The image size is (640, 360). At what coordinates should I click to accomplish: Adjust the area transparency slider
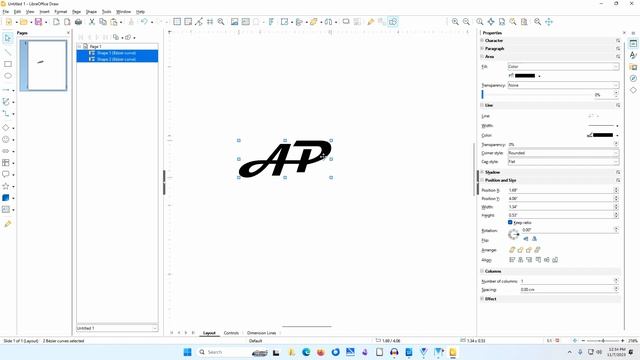pos(536,95)
